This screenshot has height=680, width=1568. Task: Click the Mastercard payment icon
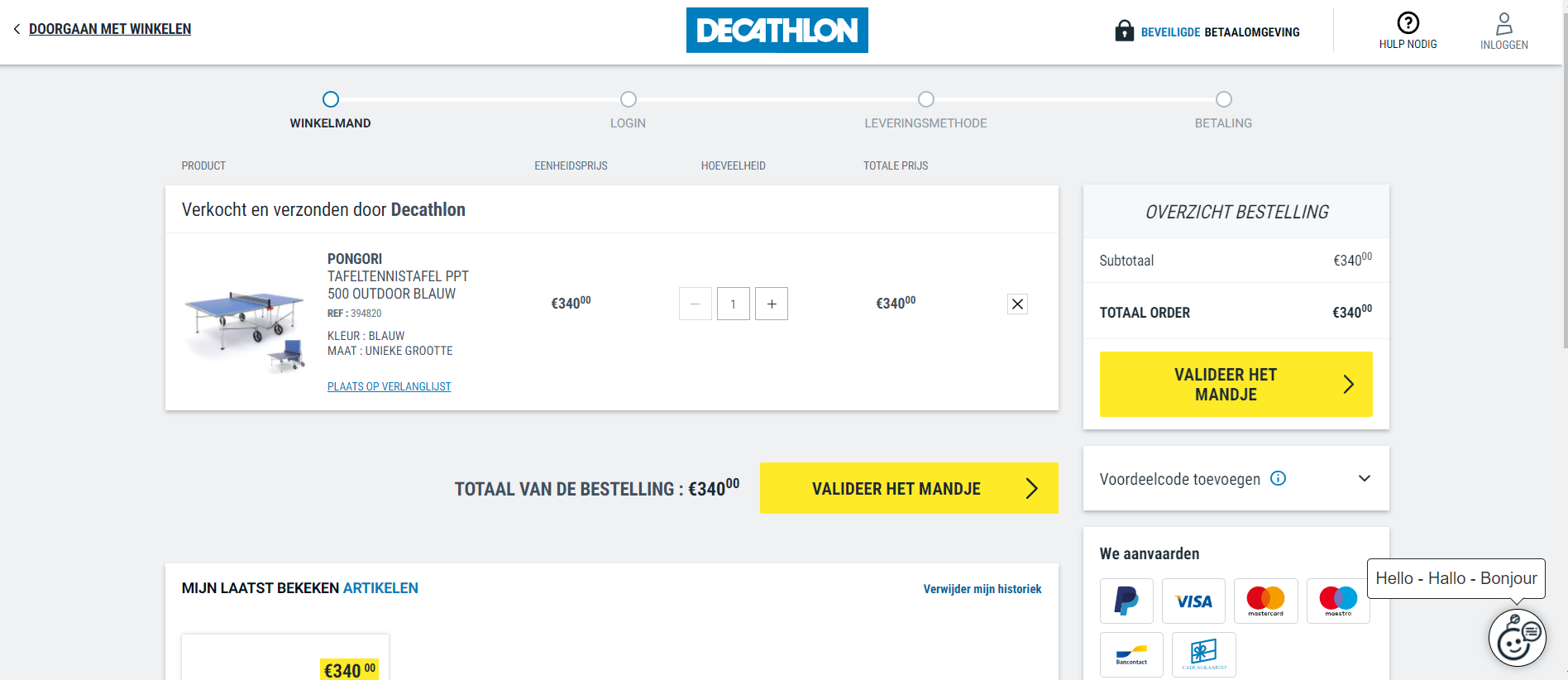[x=1266, y=601]
